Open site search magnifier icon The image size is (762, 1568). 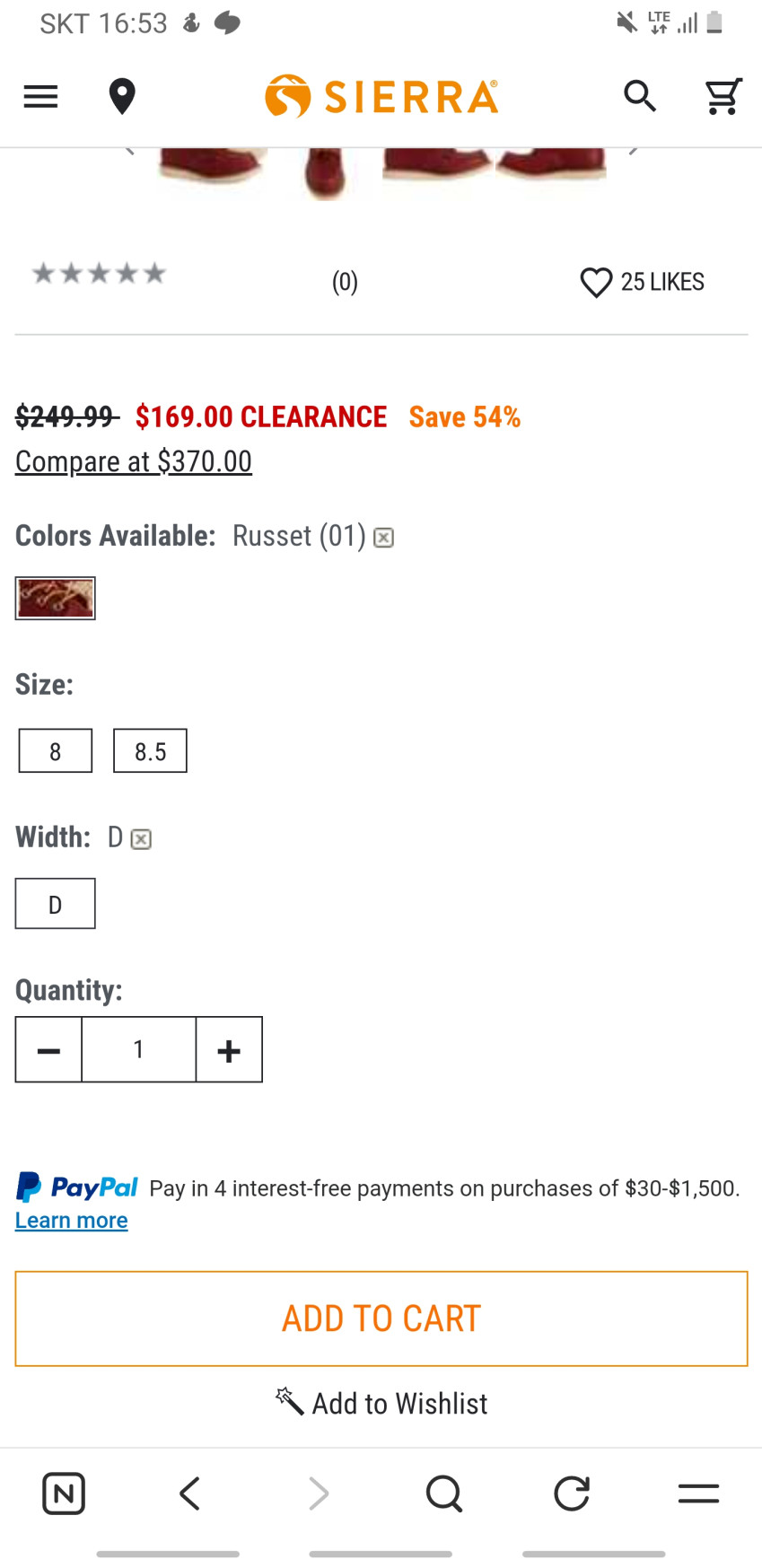coord(640,96)
